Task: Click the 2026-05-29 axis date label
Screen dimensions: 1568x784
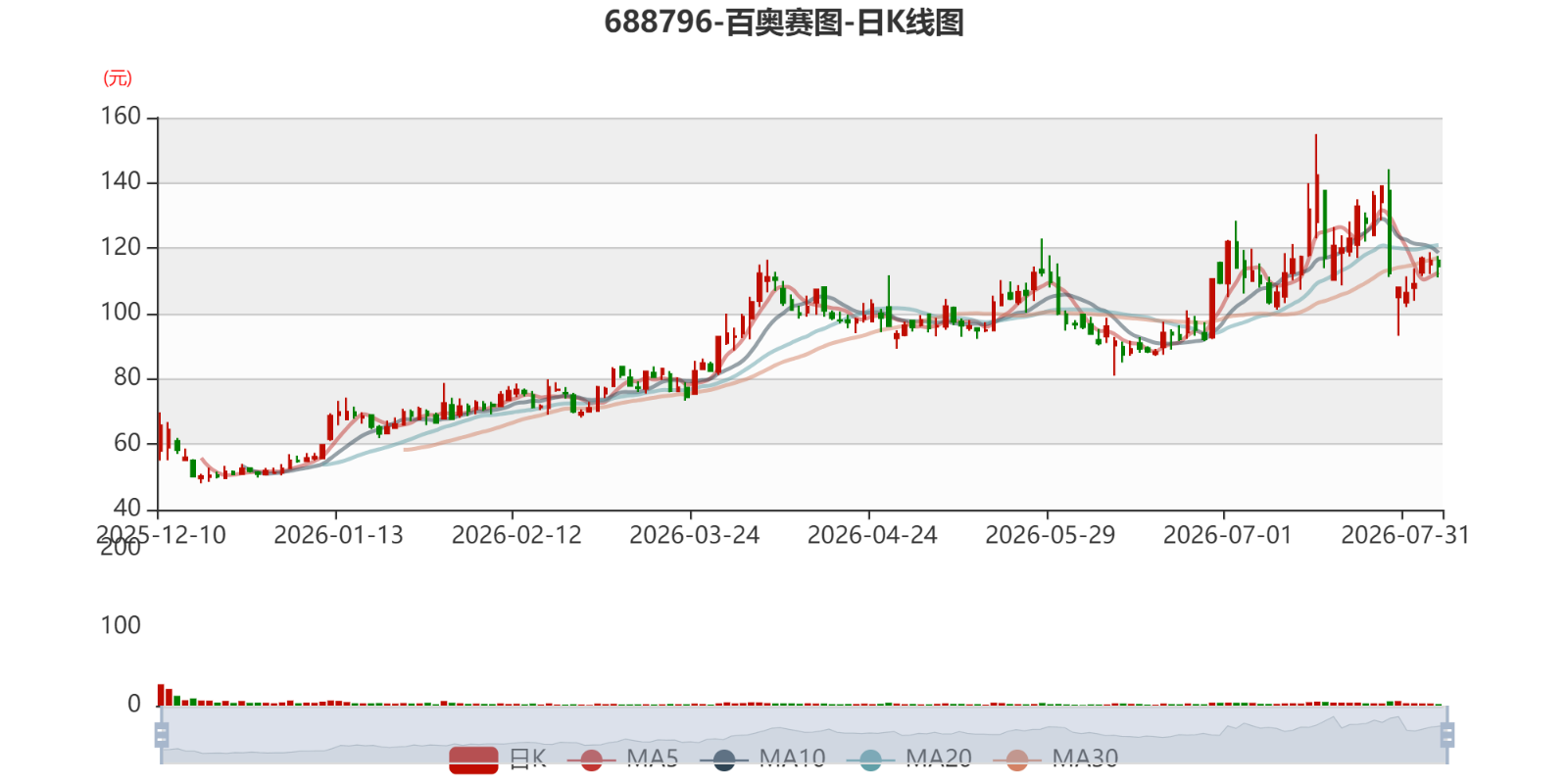Action: 1050,535
